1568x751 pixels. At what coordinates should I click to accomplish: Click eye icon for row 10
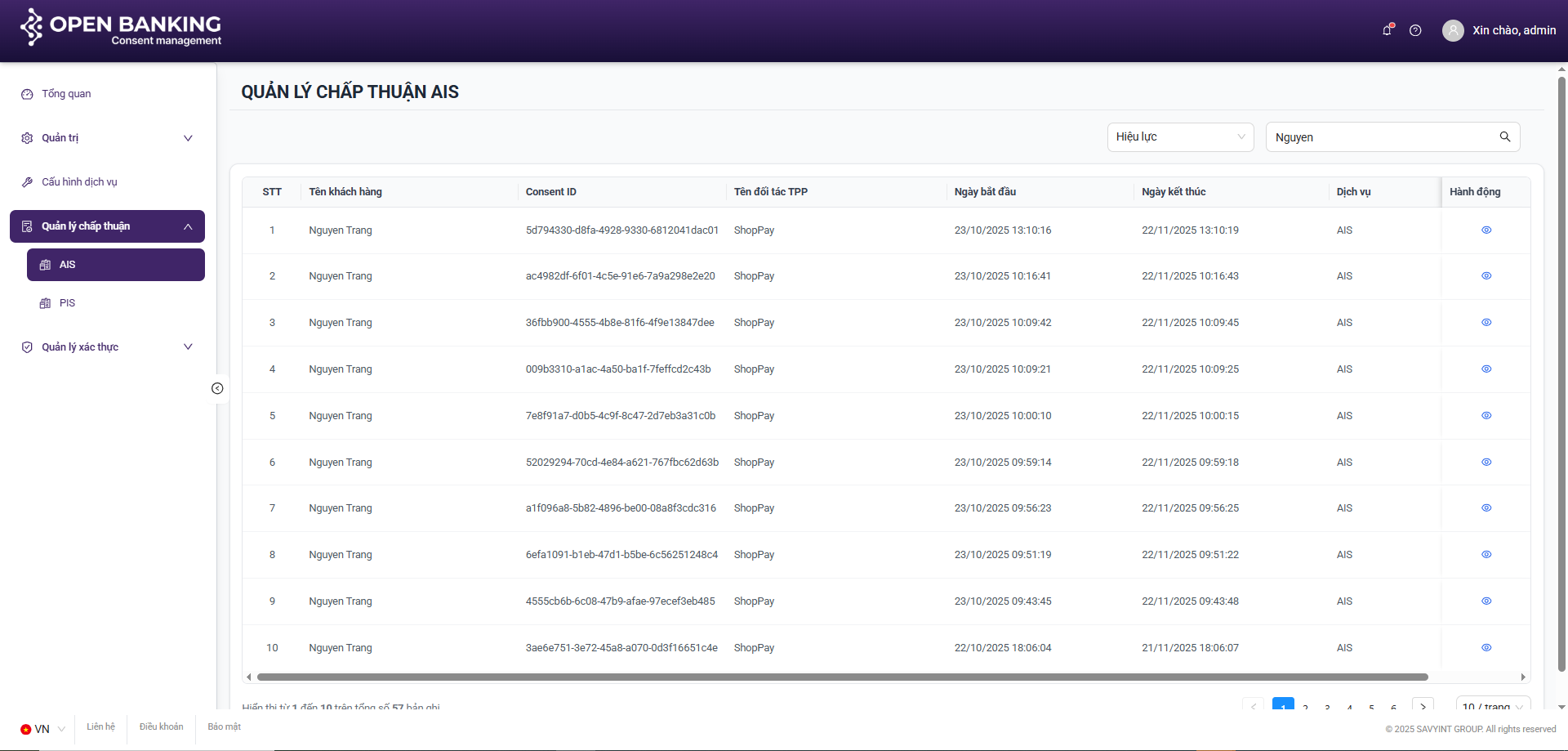pyautogui.click(x=1486, y=648)
